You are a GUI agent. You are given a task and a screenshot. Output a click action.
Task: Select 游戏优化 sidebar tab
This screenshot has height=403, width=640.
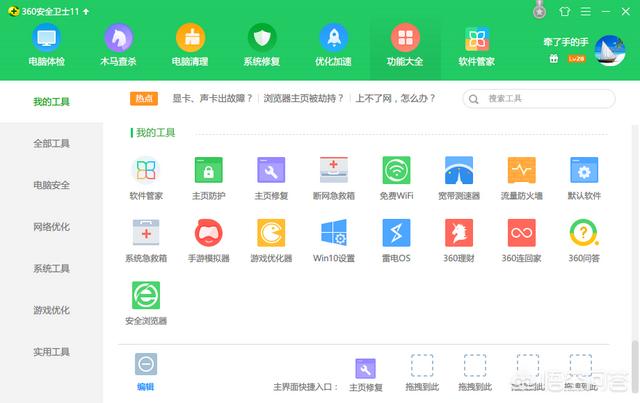coord(51,310)
